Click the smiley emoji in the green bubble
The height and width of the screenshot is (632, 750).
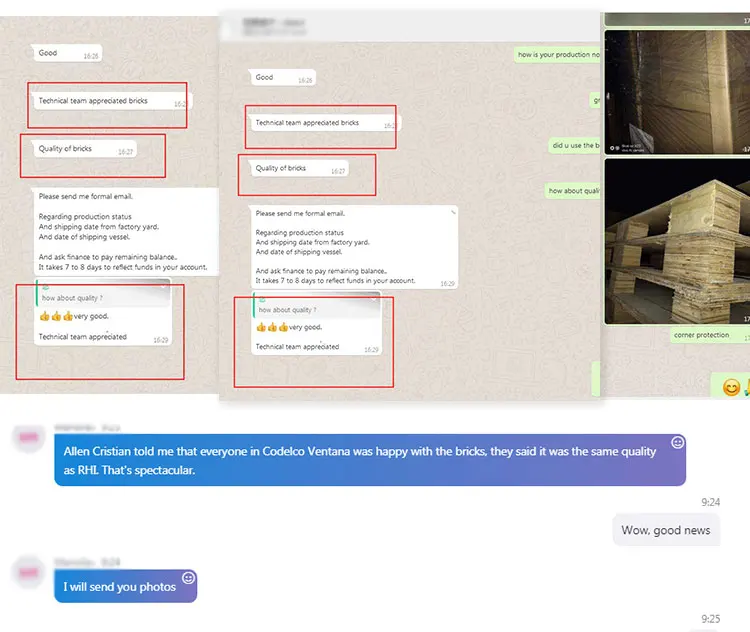[731, 387]
